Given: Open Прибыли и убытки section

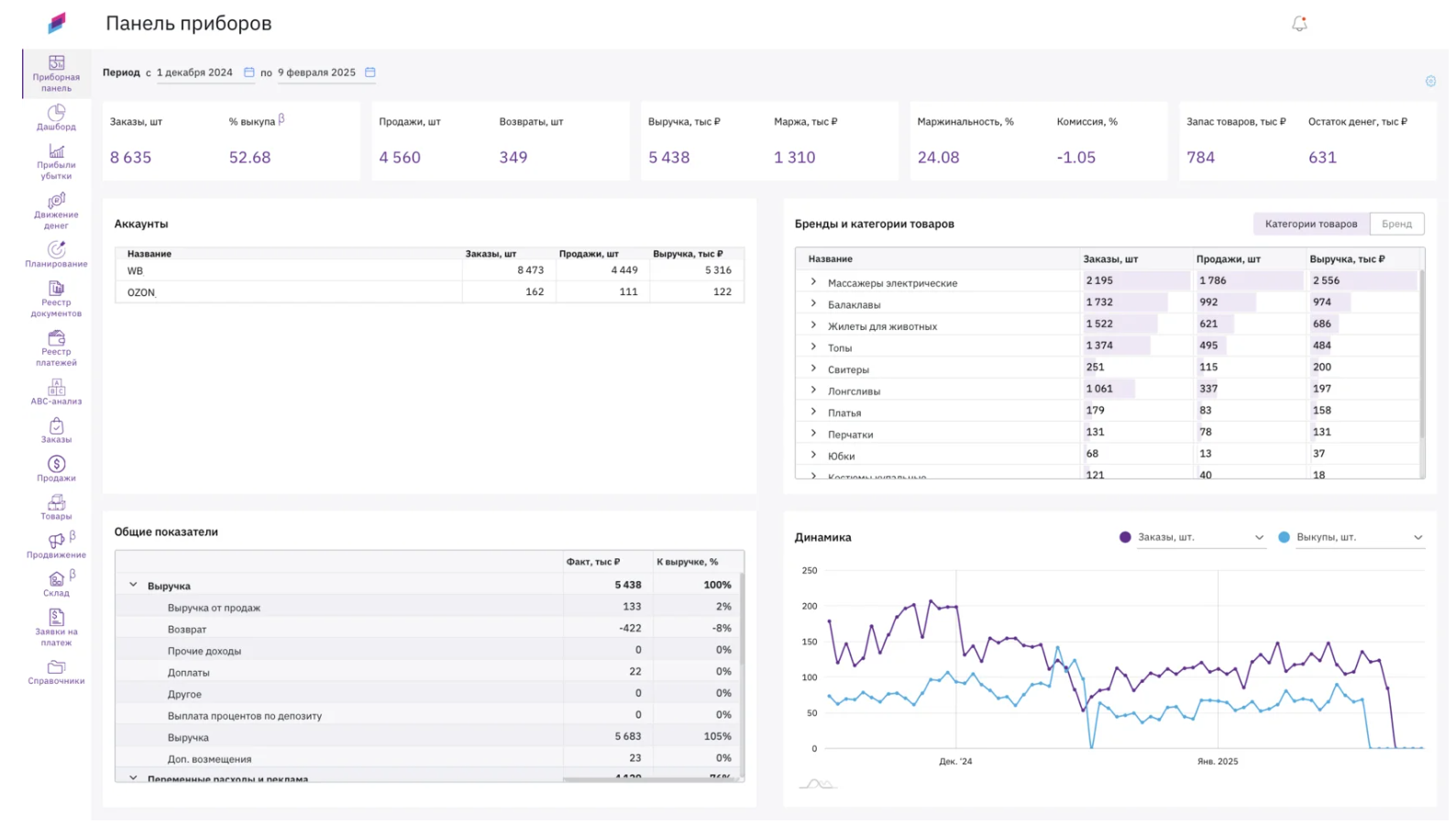Looking at the screenshot, I should 56,161.
